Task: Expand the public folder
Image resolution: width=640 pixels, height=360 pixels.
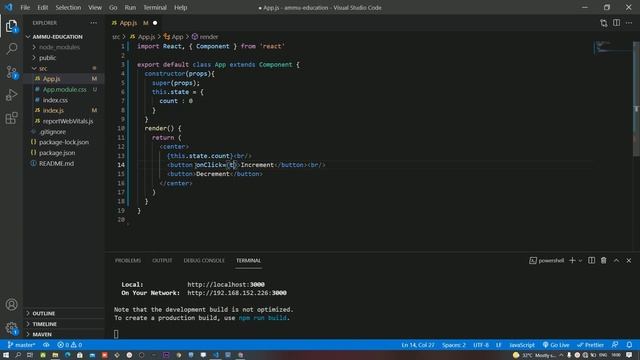Action: pos(47,58)
